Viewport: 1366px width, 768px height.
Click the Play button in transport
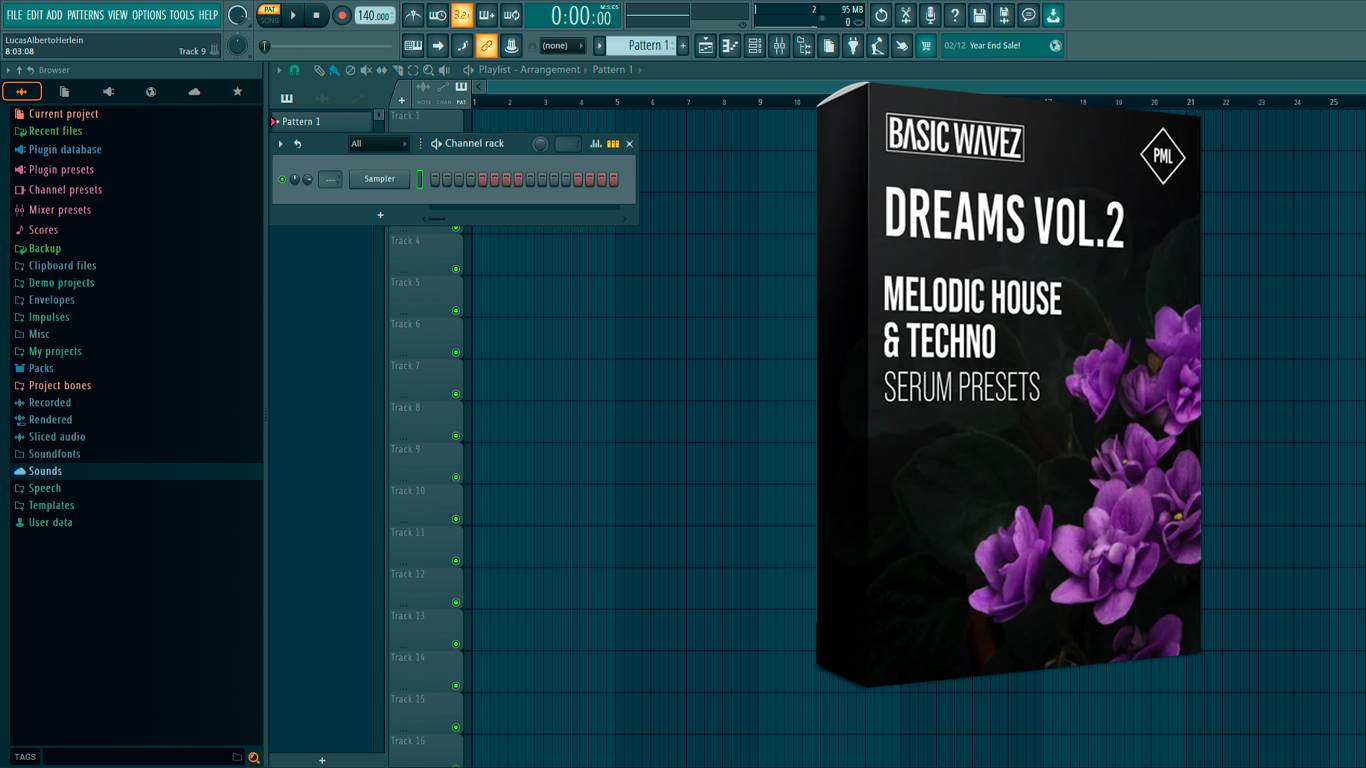click(x=294, y=15)
